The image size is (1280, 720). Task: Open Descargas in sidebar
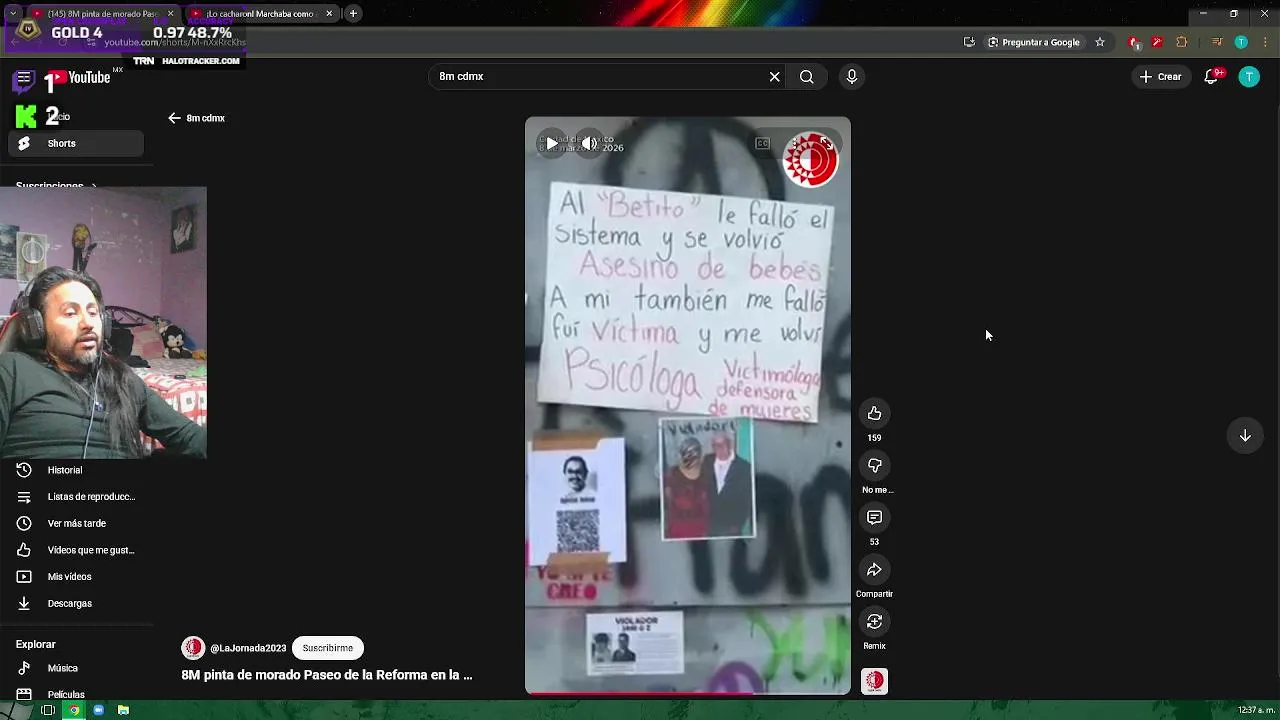click(x=76, y=604)
